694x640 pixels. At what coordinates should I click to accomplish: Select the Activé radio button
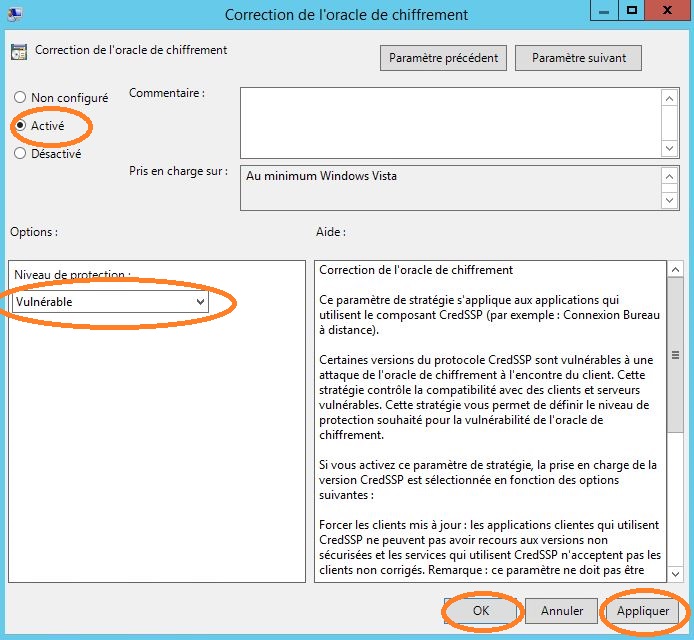click(20, 126)
